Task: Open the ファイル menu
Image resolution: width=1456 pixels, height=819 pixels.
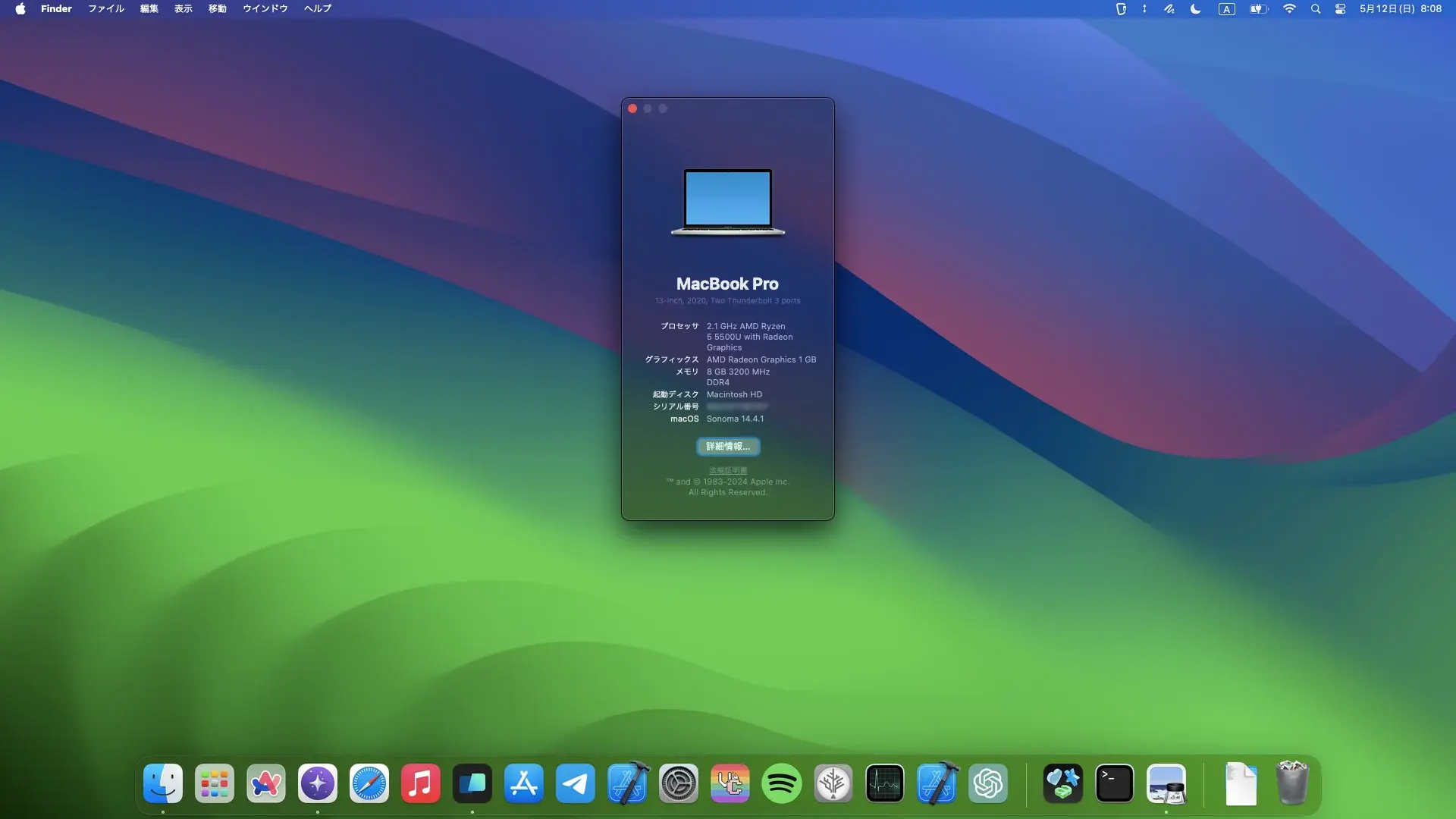Action: click(x=106, y=9)
